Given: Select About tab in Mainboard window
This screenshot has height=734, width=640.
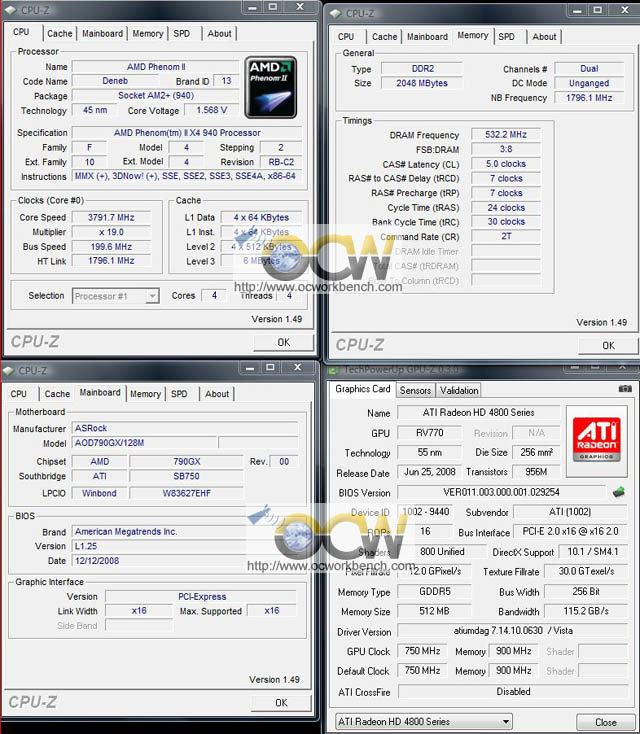Looking at the screenshot, I should [217, 394].
